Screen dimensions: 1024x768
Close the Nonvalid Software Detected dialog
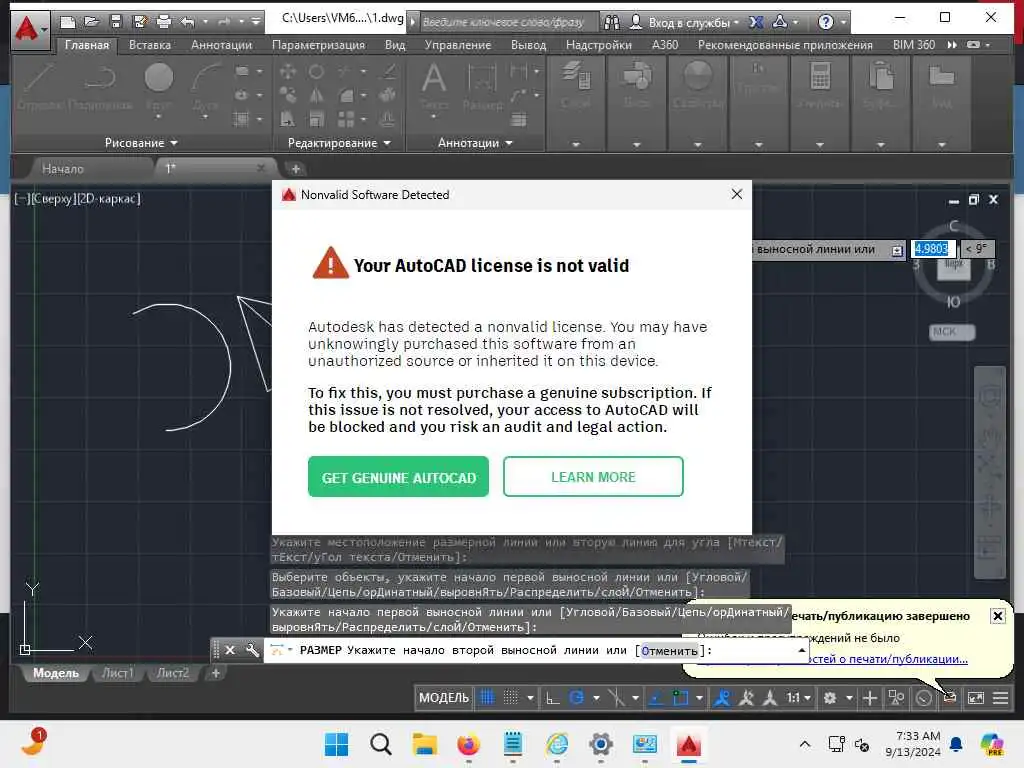tap(737, 195)
